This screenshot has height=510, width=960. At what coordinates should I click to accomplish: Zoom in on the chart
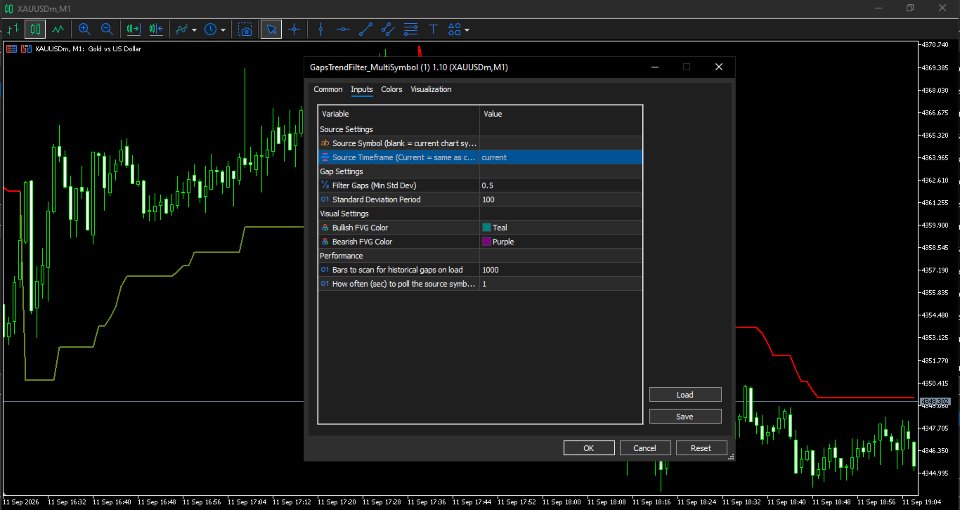84,29
